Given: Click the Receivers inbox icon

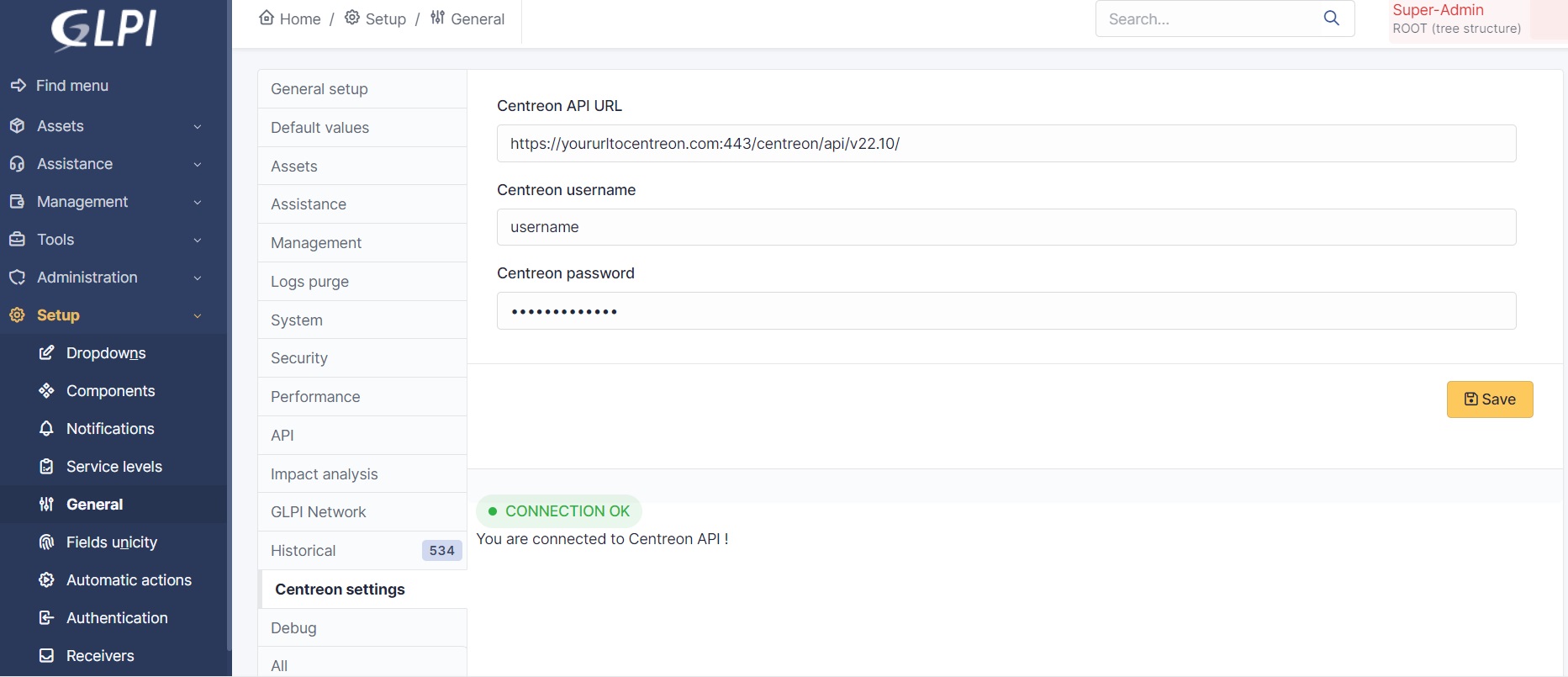Looking at the screenshot, I should point(46,656).
